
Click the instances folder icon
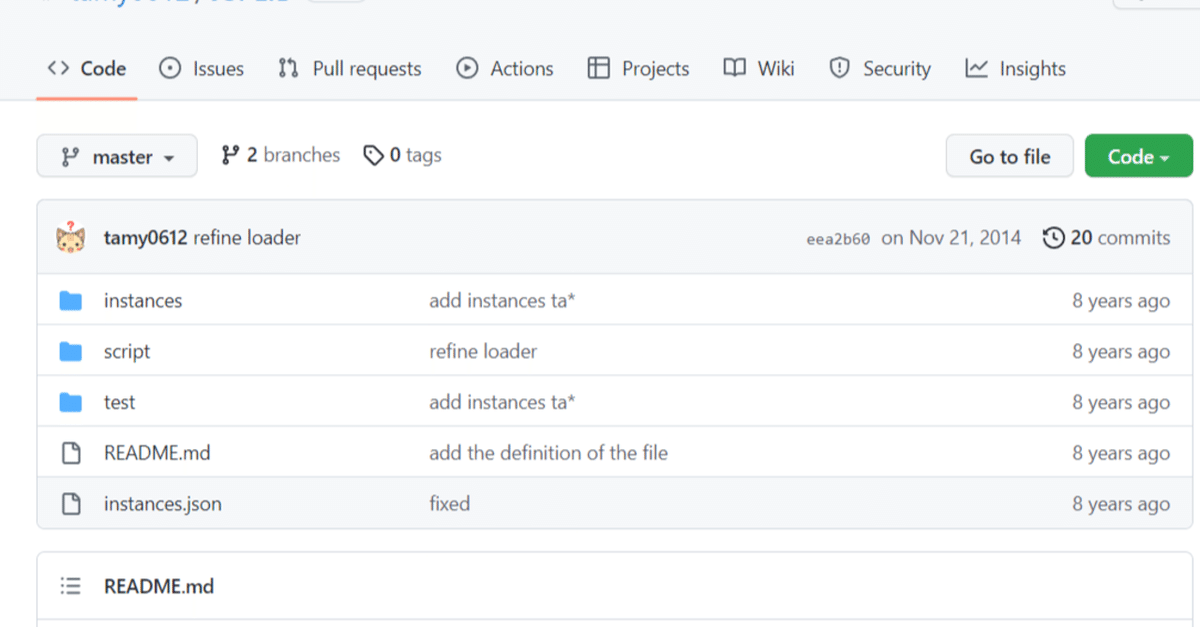coord(70,301)
